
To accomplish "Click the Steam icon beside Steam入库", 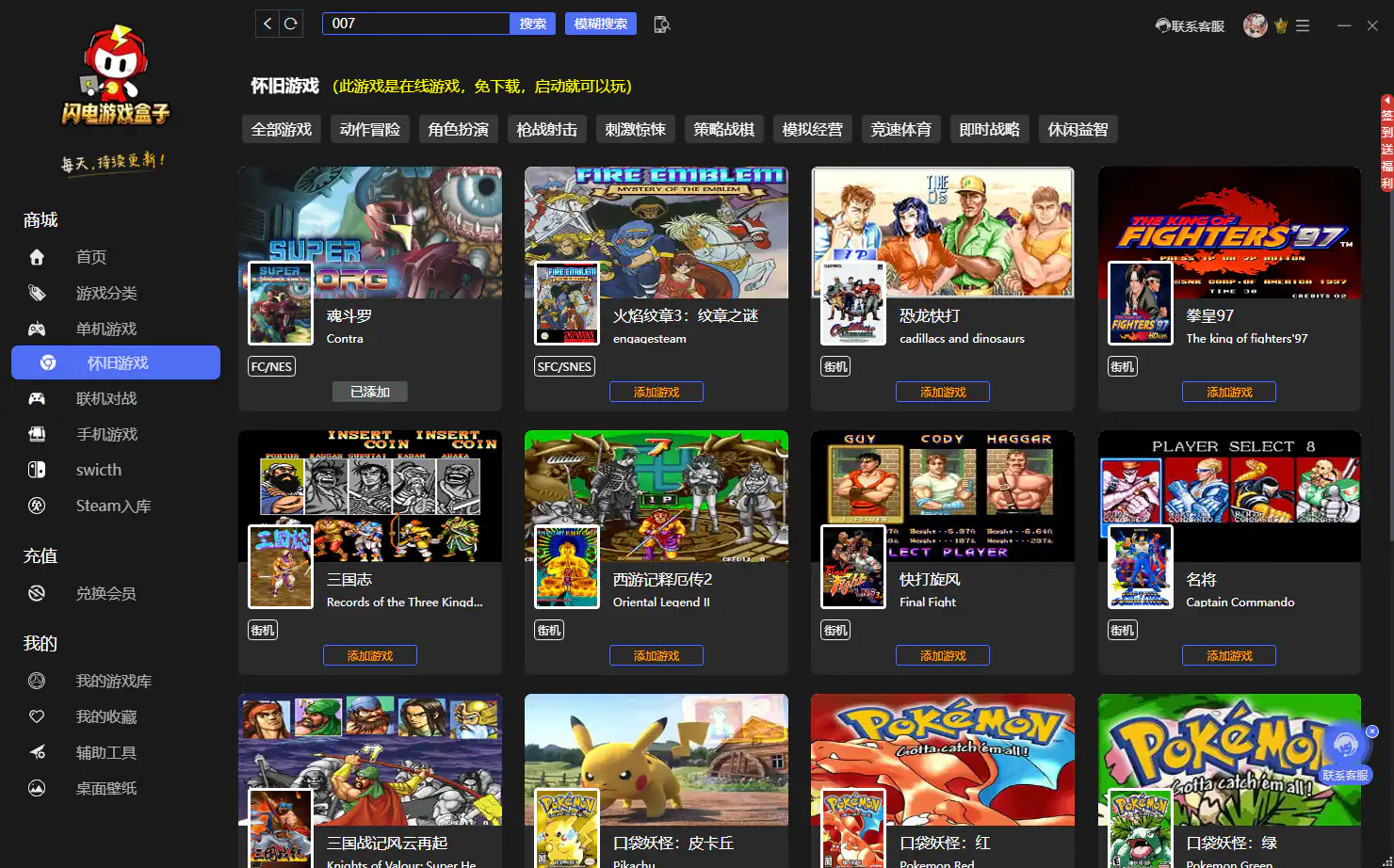I will pyautogui.click(x=37, y=506).
